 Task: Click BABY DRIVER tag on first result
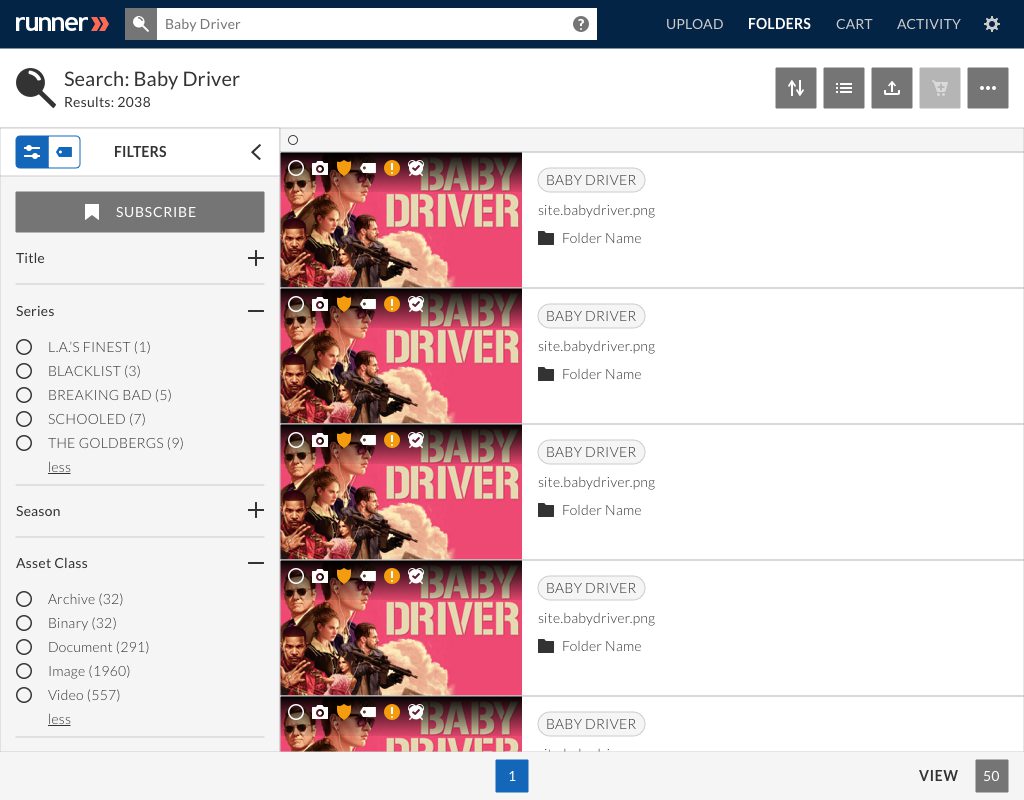pyautogui.click(x=591, y=180)
